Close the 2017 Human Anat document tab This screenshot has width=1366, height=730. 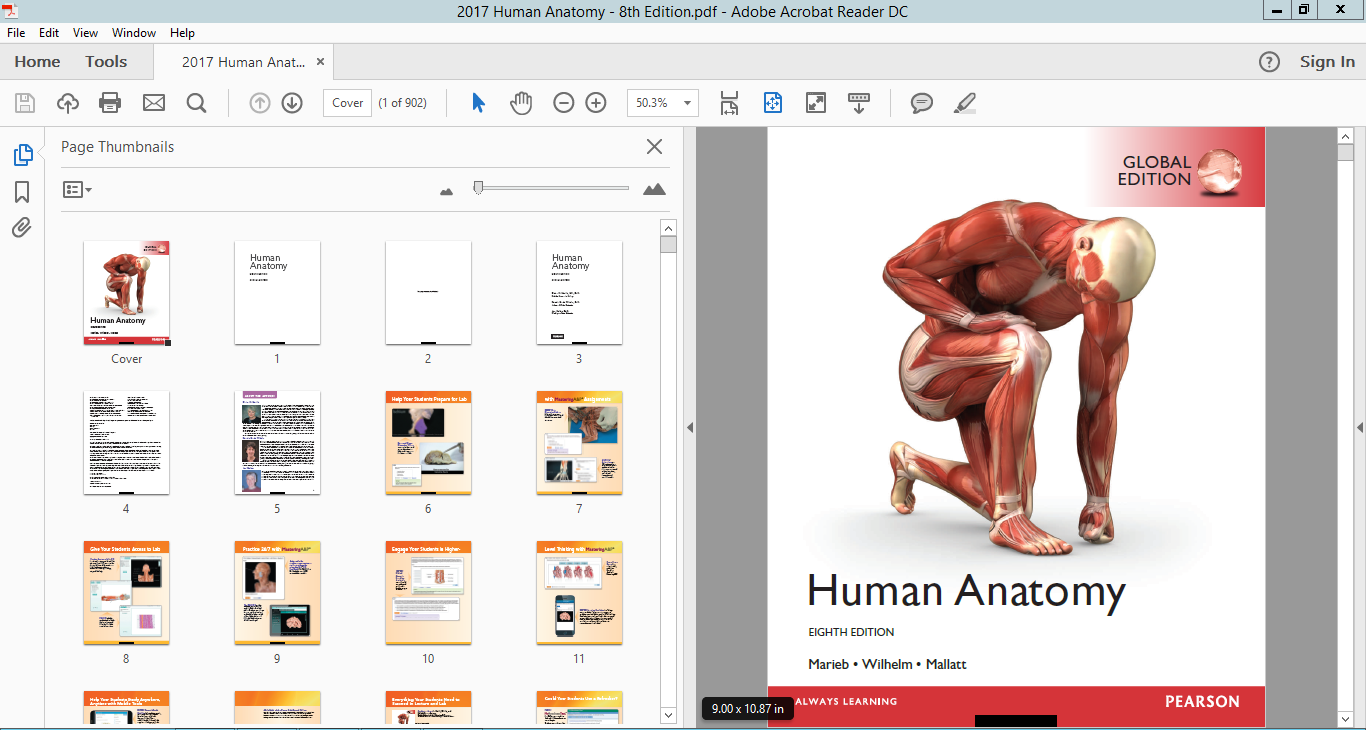[320, 62]
